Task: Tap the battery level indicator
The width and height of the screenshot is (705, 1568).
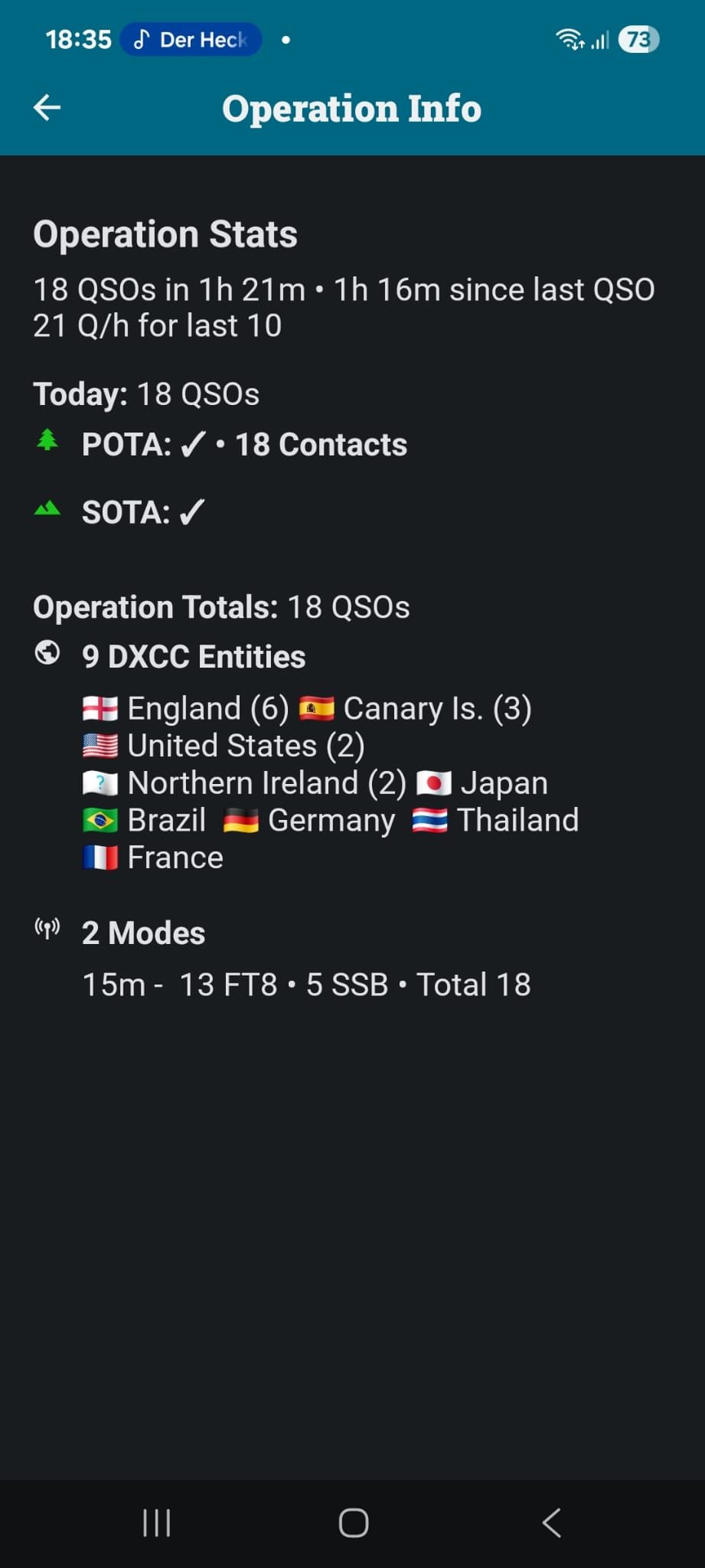Action: pos(638,40)
